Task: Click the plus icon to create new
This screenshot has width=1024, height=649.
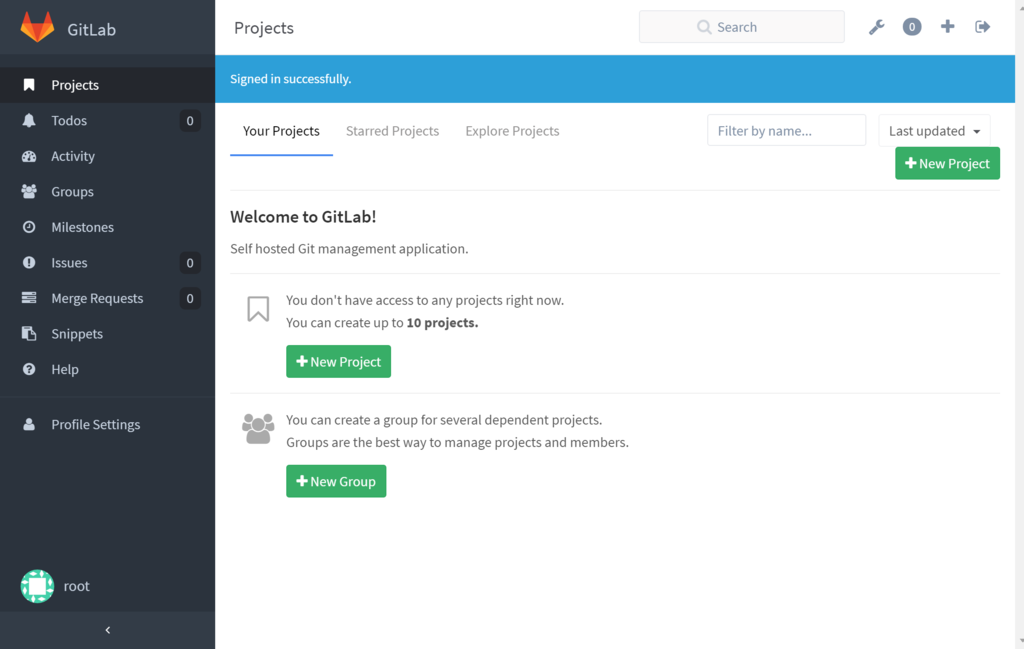Action: coord(947,27)
